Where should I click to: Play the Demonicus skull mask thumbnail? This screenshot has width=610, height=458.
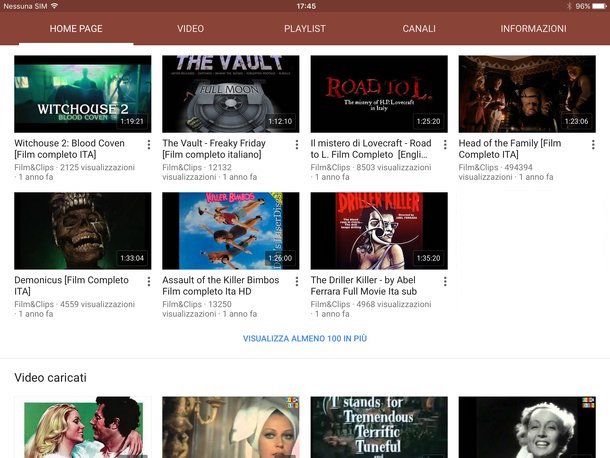82,231
